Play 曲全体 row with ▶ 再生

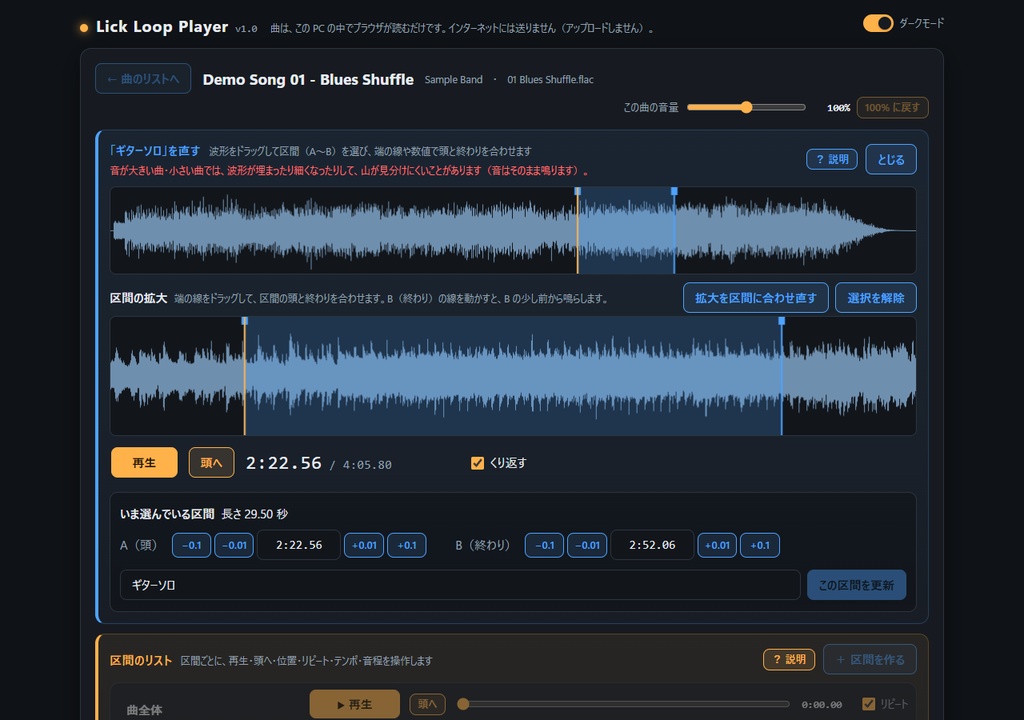[x=355, y=704]
